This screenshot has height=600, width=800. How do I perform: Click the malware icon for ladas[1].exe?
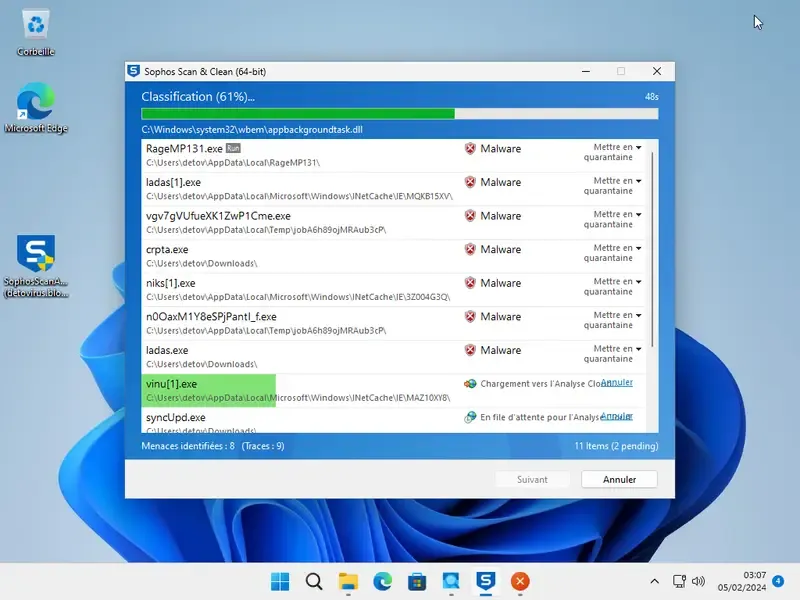pyautogui.click(x=470, y=182)
